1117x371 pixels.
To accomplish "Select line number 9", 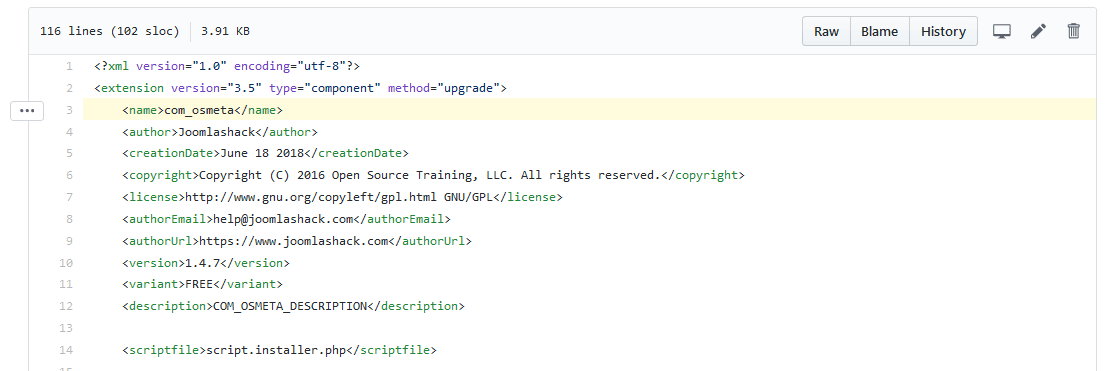I will pos(69,241).
